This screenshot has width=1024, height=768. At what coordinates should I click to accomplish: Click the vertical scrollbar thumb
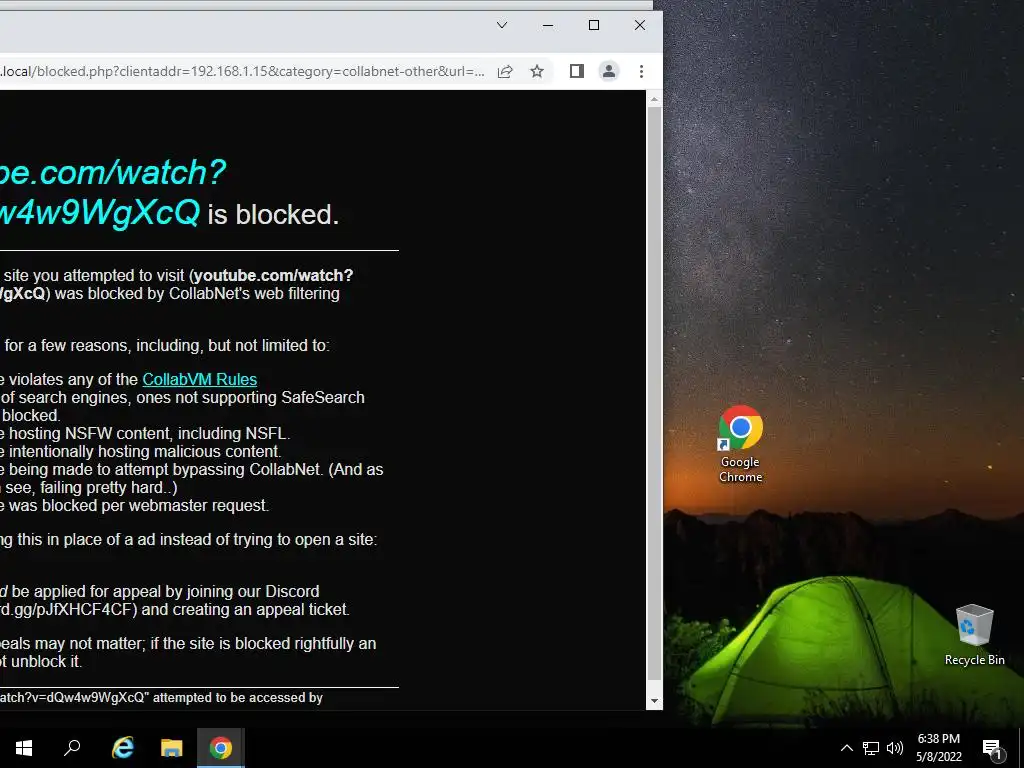coord(654,394)
